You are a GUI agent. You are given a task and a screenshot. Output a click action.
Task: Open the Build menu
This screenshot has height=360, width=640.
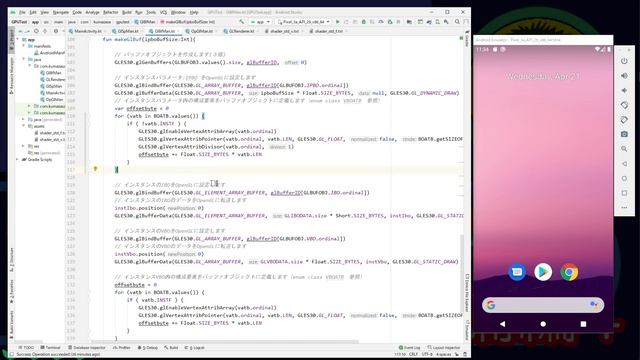click(x=127, y=12)
